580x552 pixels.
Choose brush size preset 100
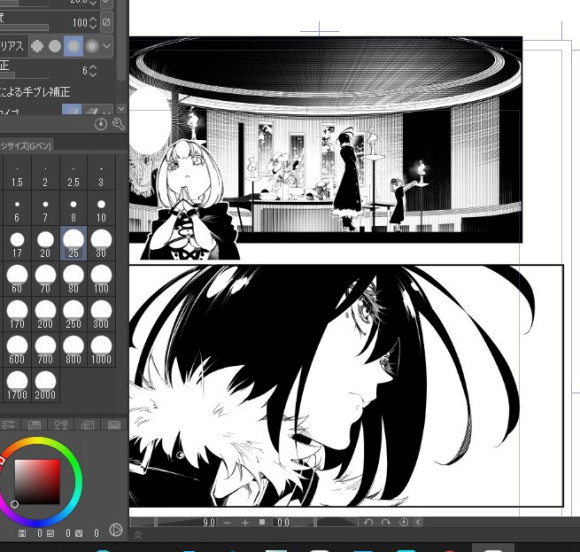pyautogui.click(x=101, y=279)
